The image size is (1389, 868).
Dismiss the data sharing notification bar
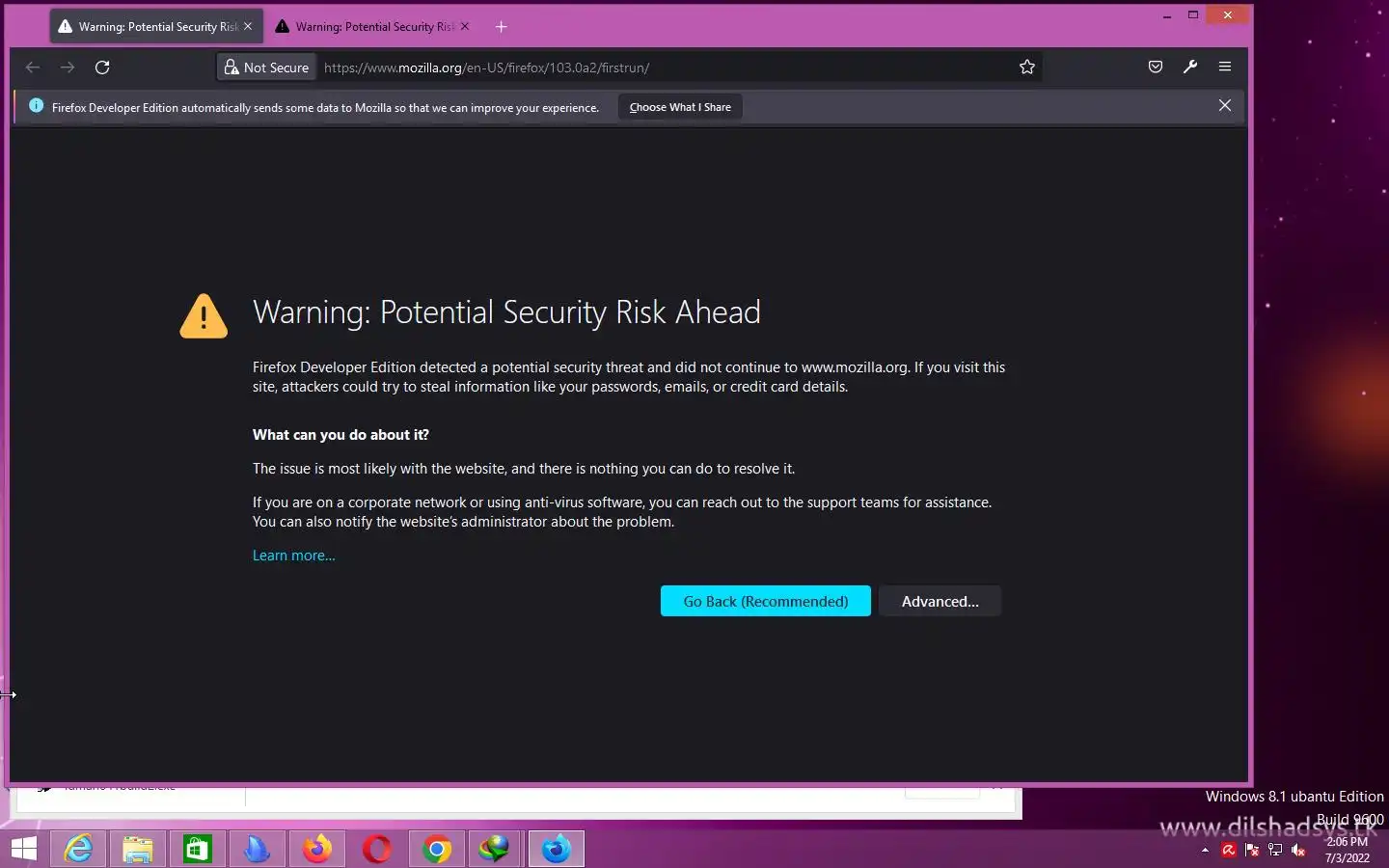(1225, 106)
